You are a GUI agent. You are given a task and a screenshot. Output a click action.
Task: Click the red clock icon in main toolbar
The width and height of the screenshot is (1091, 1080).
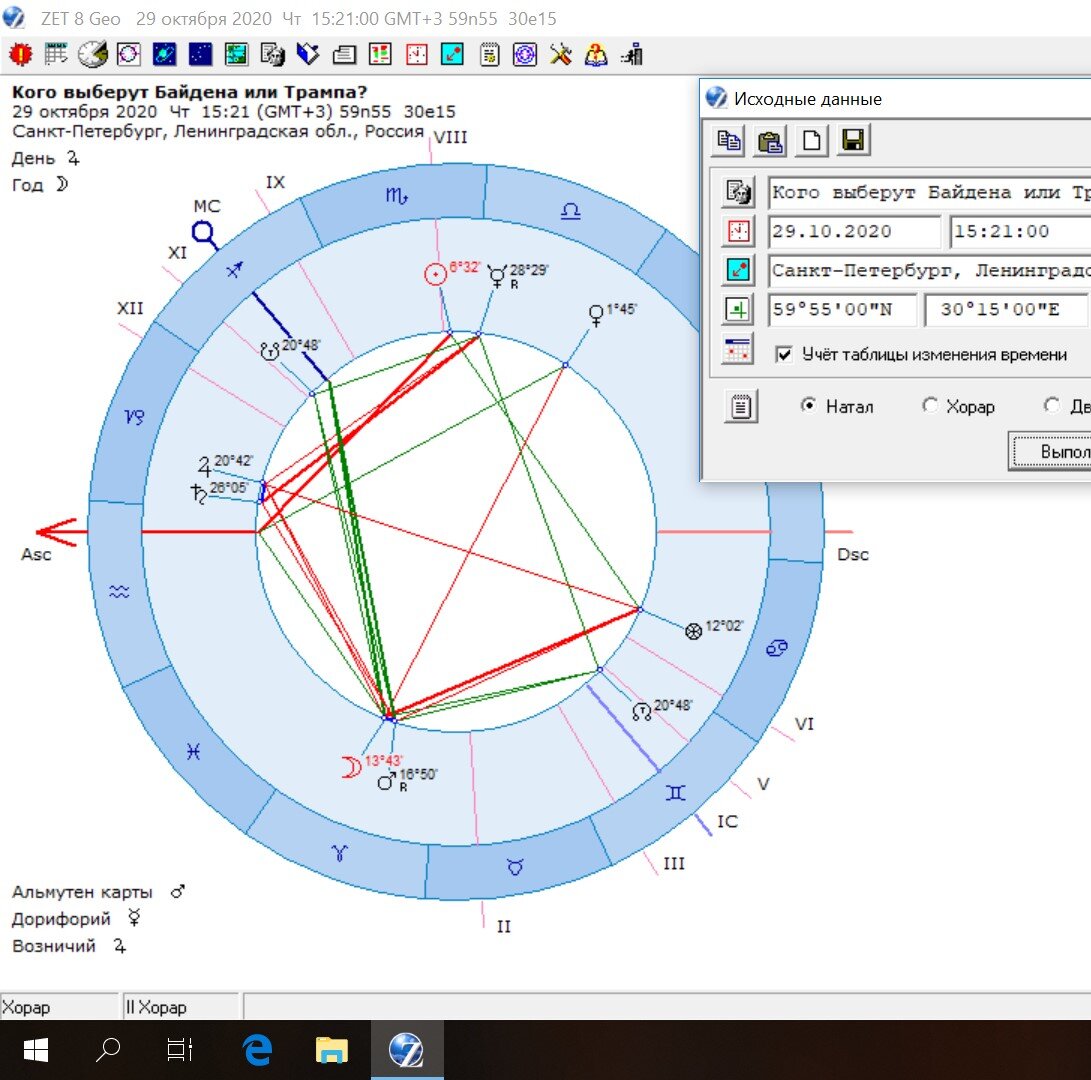[417, 54]
